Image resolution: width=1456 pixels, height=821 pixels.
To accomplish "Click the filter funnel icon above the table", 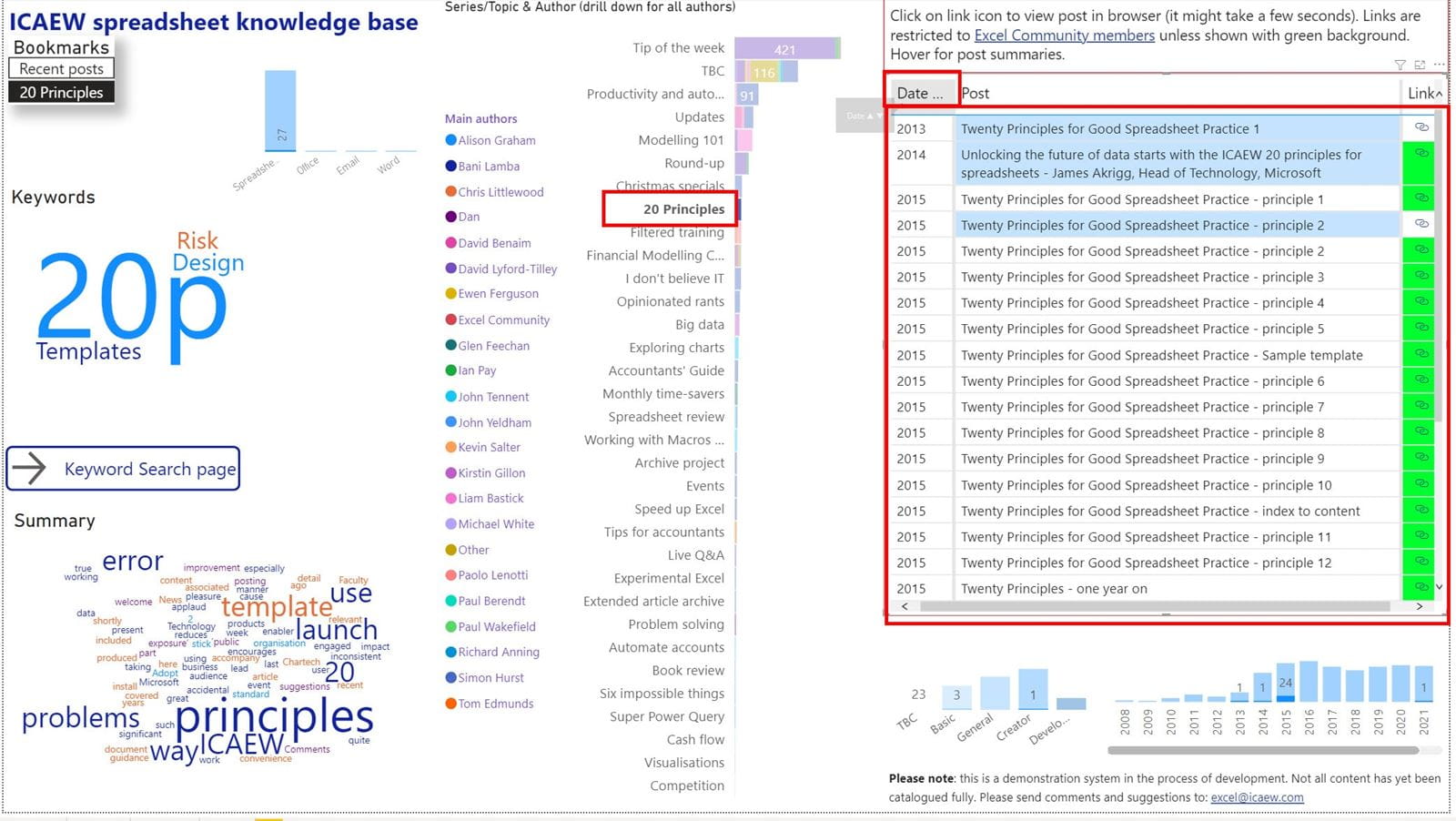I will [1400, 65].
